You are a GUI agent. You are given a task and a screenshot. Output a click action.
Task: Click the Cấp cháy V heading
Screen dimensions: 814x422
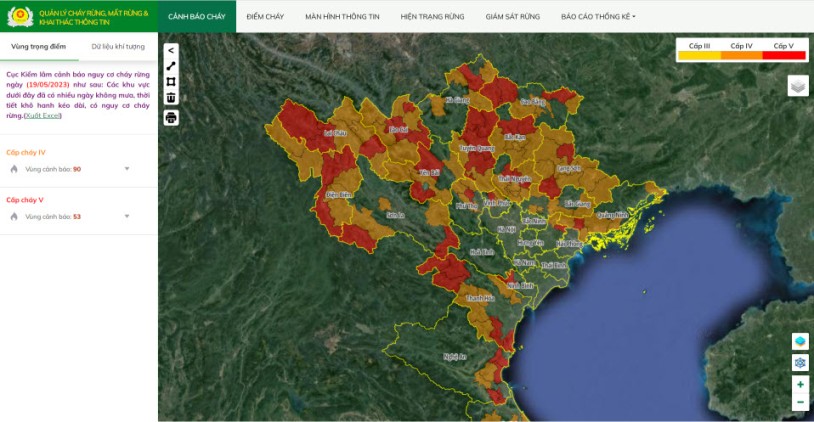(25, 200)
